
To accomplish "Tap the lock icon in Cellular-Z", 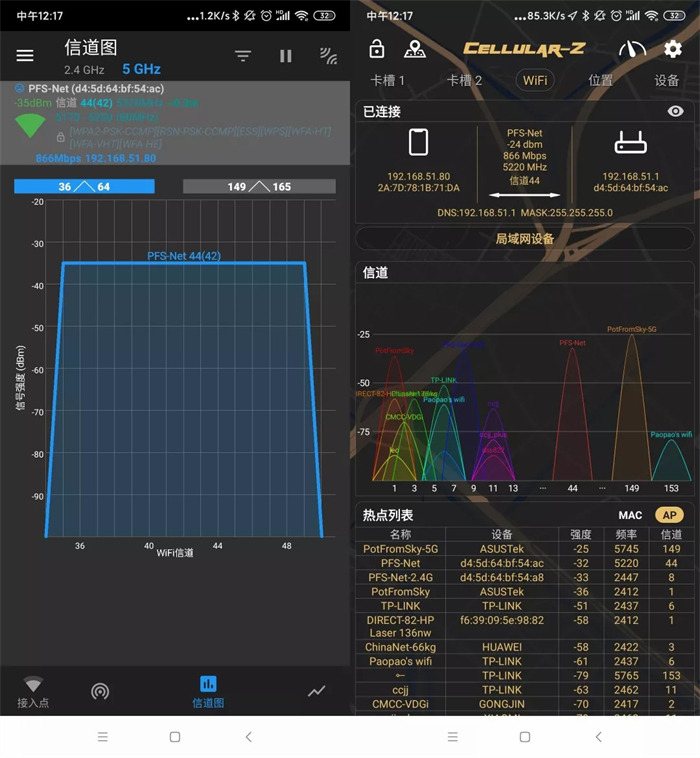I will tap(377, 48).
